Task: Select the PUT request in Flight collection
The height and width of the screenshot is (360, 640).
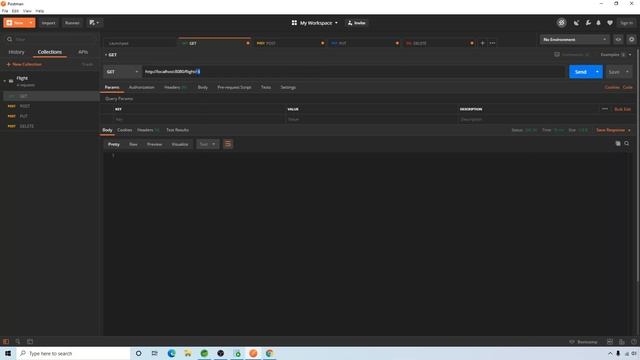Action: point(50,116)
